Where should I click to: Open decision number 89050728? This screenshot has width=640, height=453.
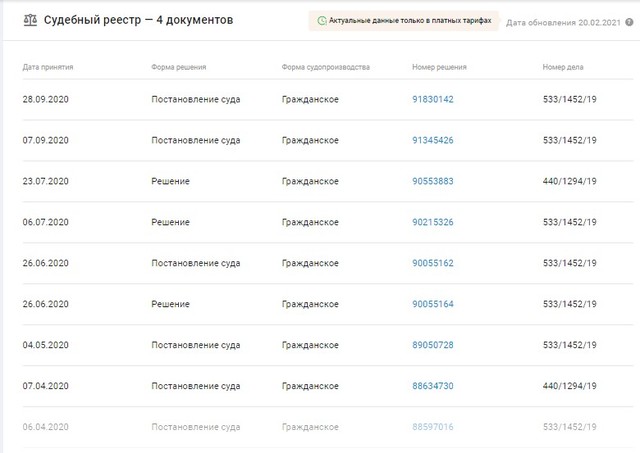coord(433,345)
